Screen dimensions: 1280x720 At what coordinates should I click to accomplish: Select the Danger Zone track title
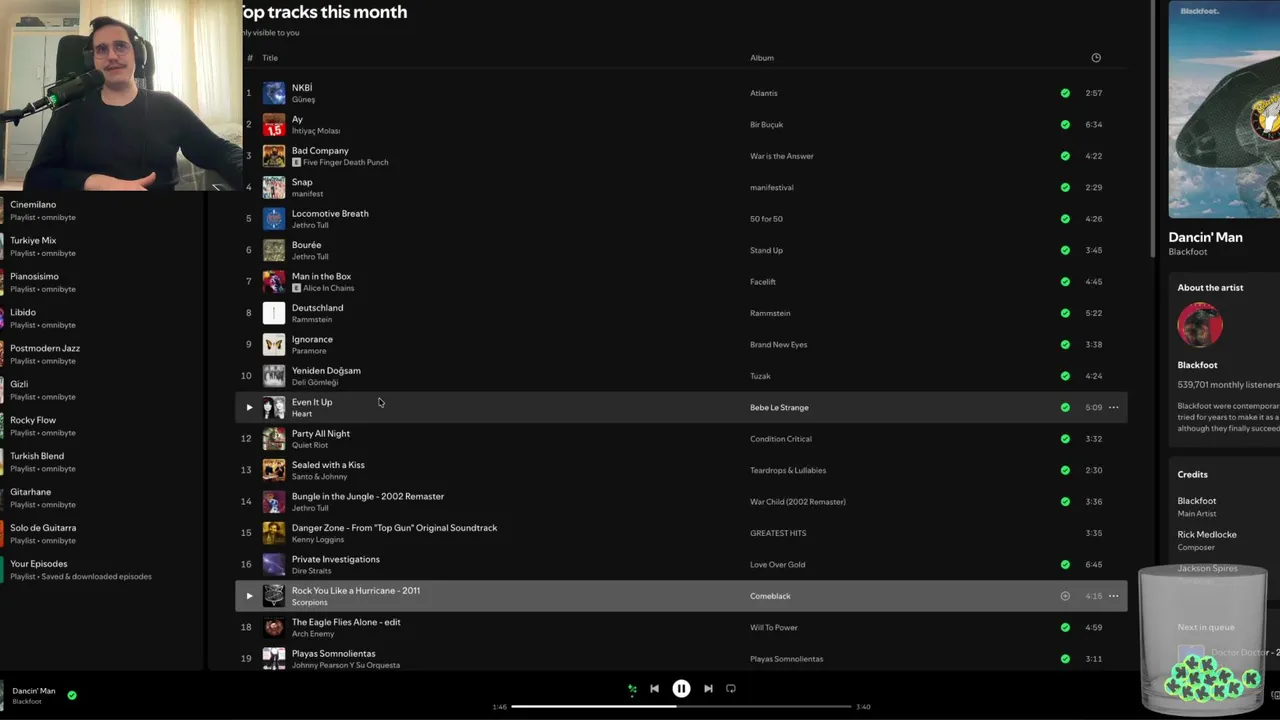pos(394,528)
